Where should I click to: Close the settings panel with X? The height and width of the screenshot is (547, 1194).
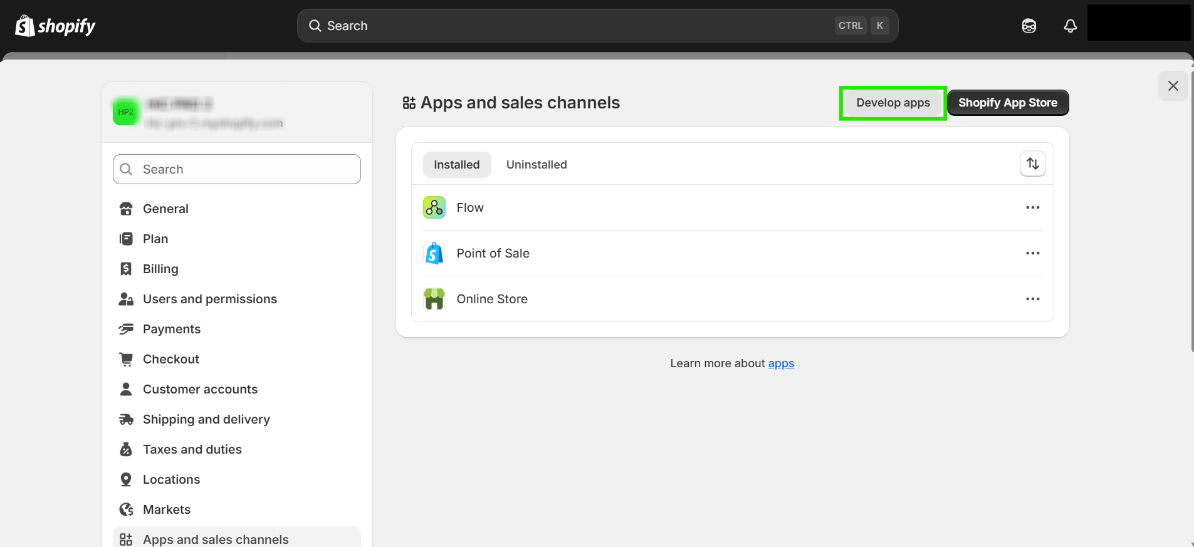[1173, 86]
